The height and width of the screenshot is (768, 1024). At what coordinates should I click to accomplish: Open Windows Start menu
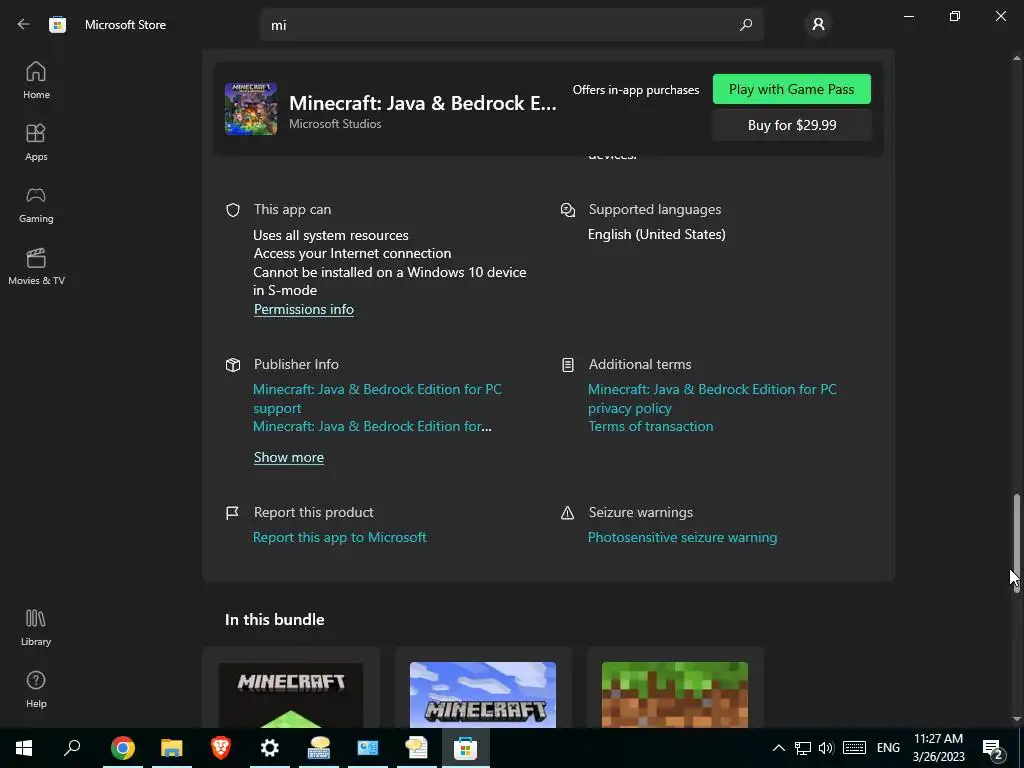[x=24, y=748]
